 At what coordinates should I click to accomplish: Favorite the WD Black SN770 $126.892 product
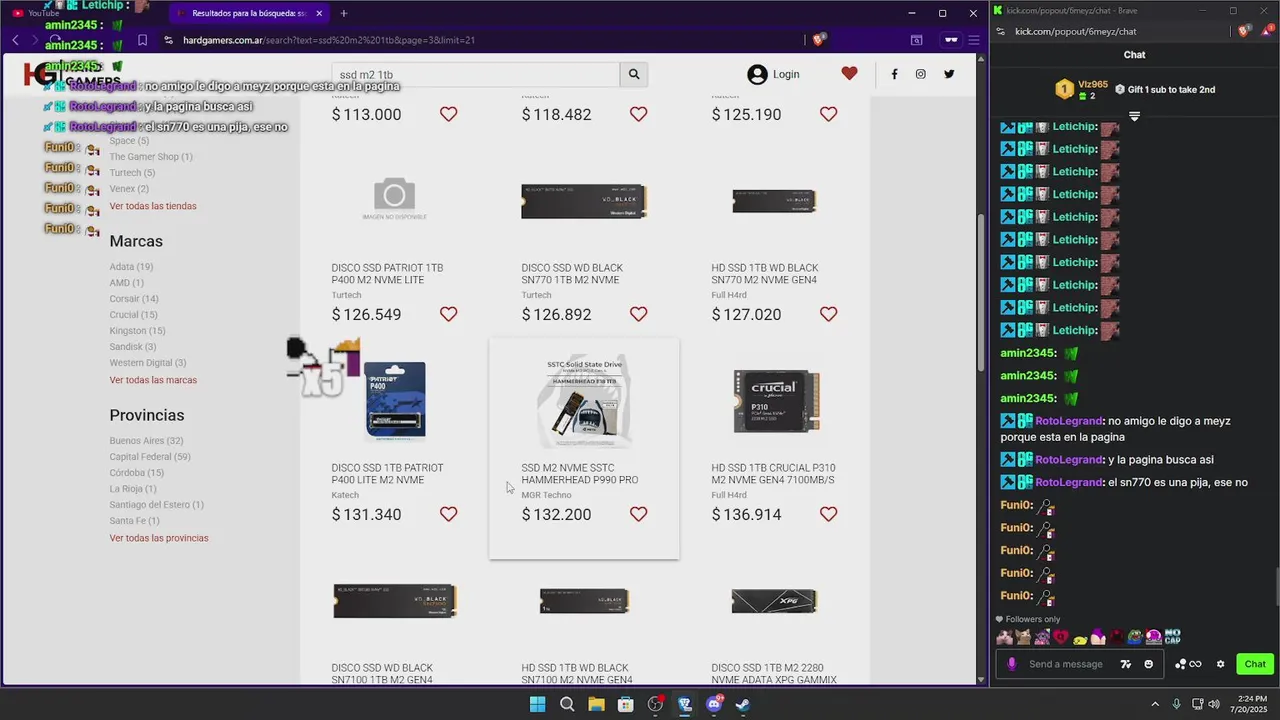[x=639, y=314]
